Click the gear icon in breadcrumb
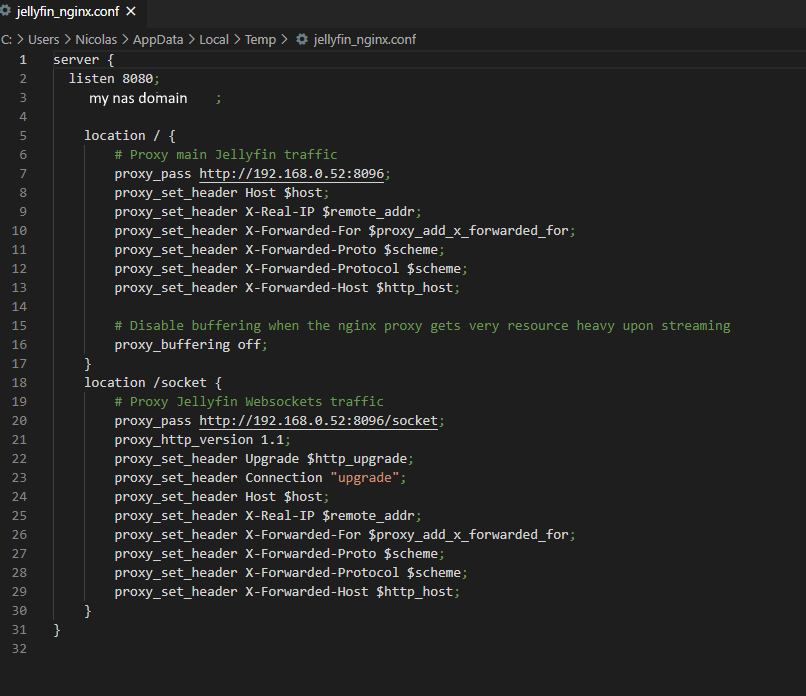 coord(302,40)
